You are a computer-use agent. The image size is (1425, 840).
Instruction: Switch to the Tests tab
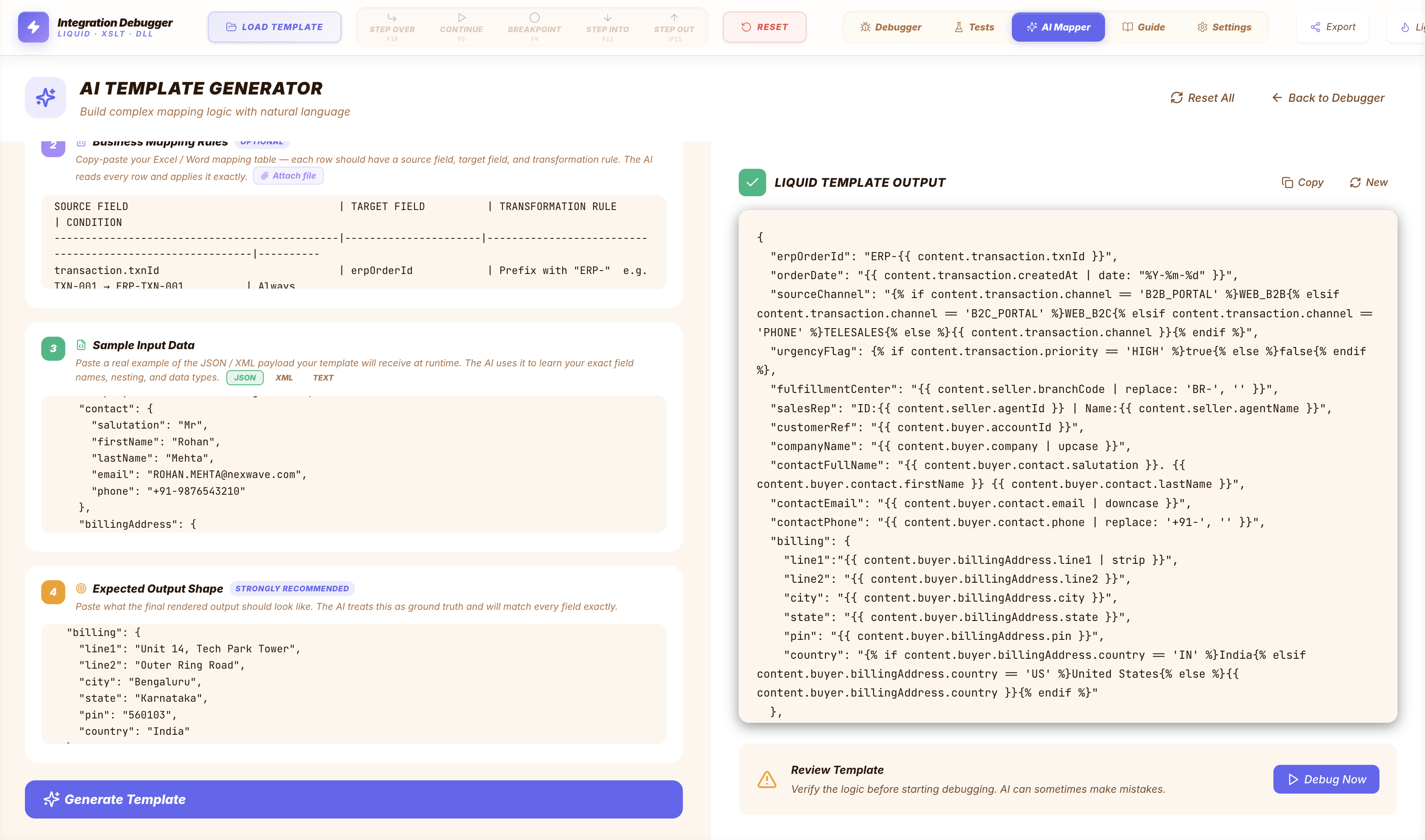pyautogui.click(x=974, y=27)
